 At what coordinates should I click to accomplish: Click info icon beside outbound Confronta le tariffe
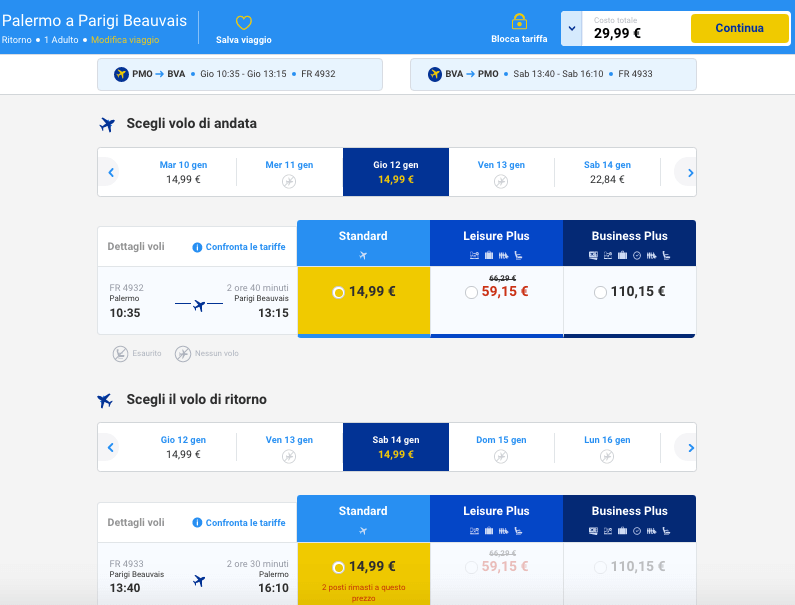197,247
